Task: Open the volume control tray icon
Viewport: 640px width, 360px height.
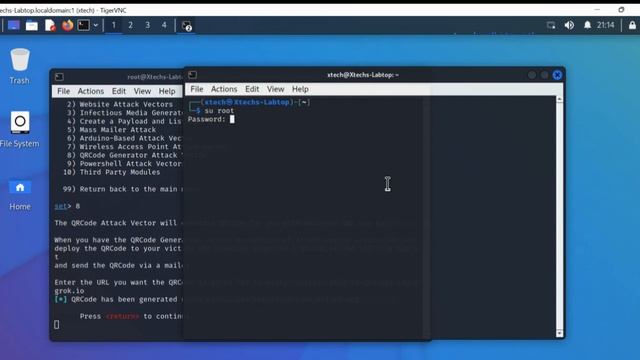Action: (x=569, y=25)
